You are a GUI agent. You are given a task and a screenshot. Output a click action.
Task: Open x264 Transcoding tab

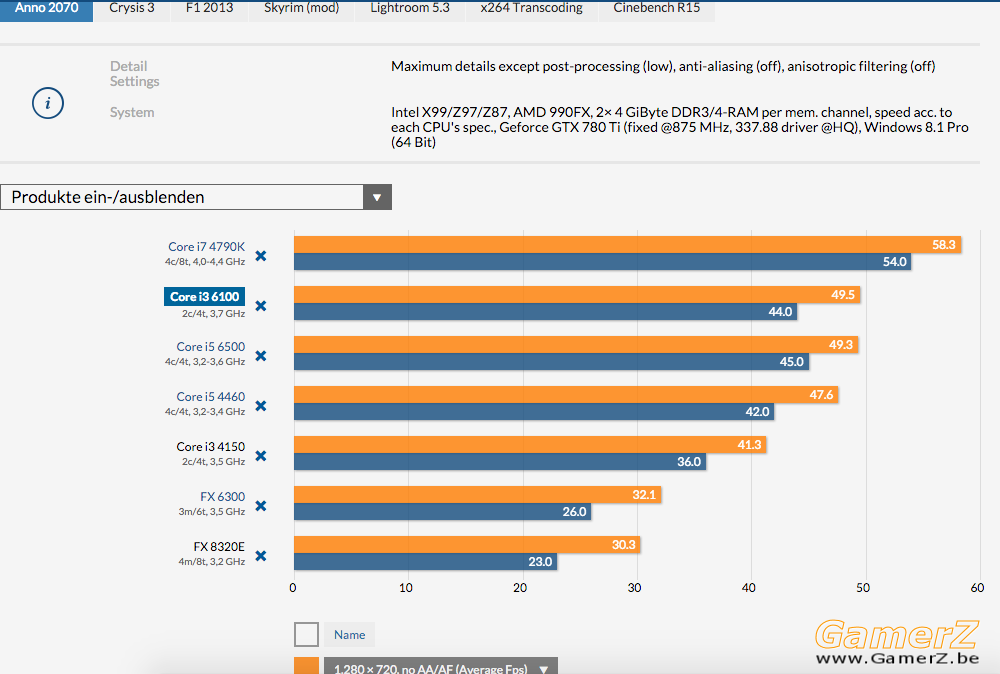532,10
